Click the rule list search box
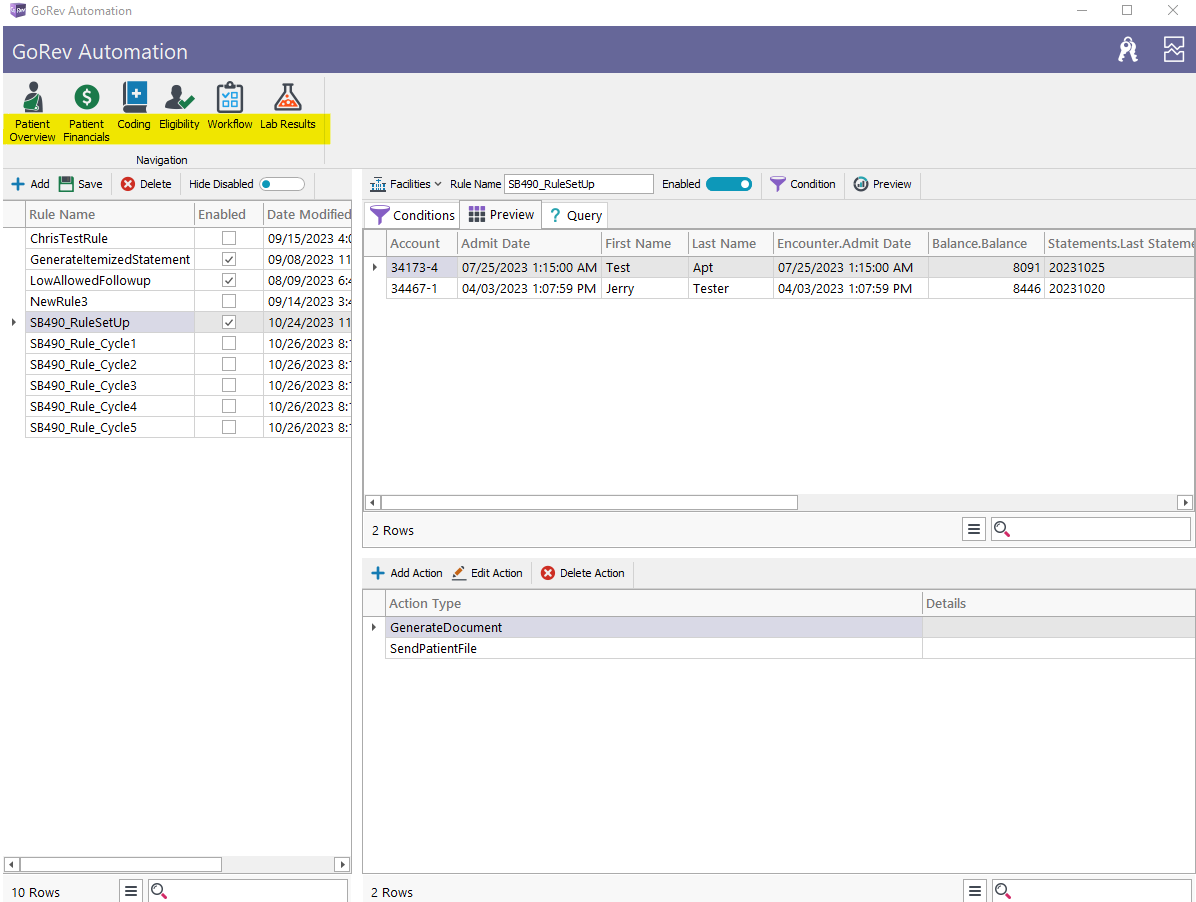Viewport: 1196px width, 902px height. [x=248, y=891]
